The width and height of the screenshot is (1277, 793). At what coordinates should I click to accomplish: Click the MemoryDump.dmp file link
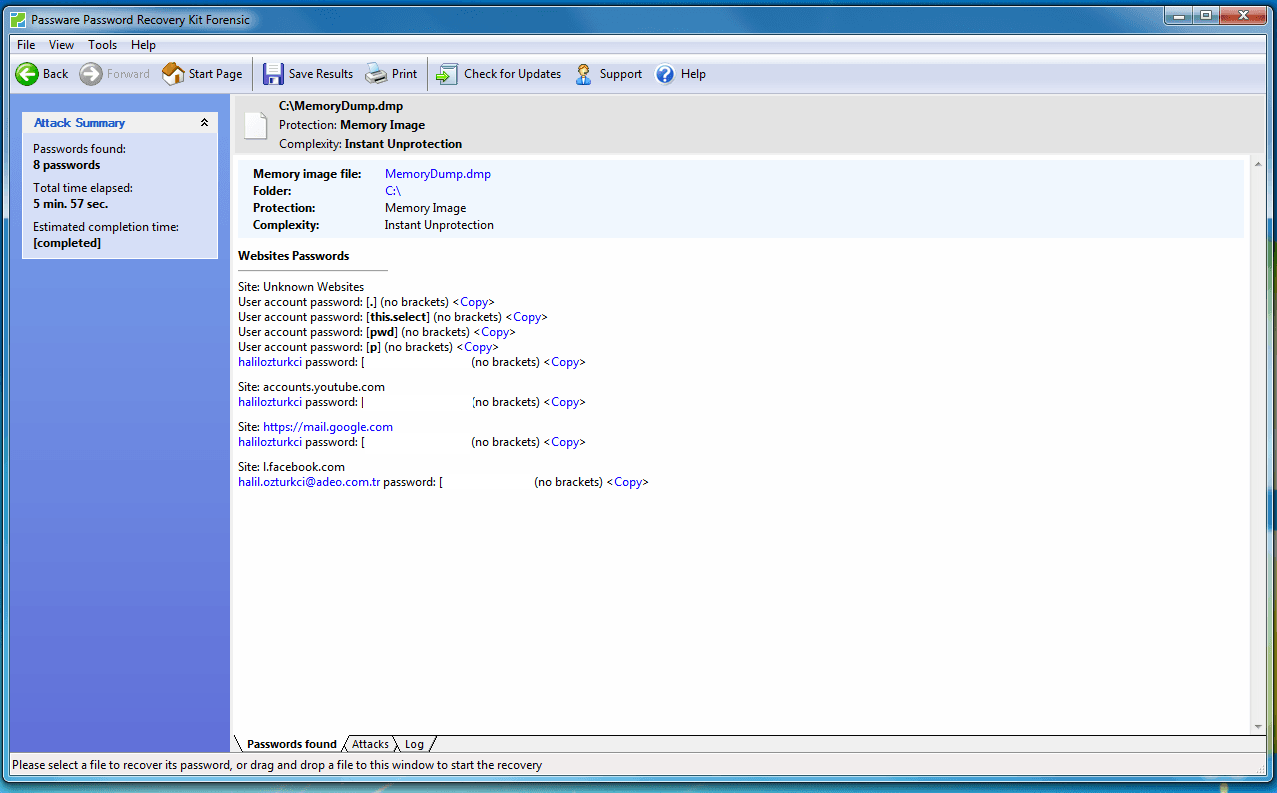(437, 173)
